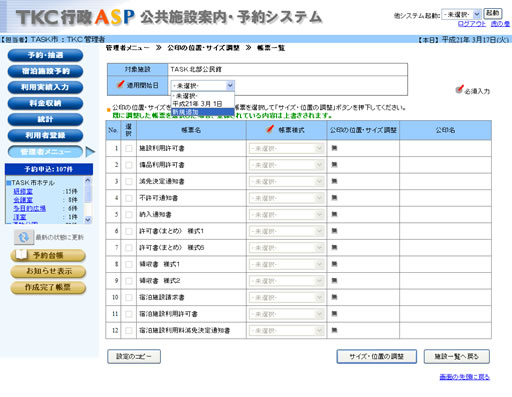Open 作成完了帳票

48,288
